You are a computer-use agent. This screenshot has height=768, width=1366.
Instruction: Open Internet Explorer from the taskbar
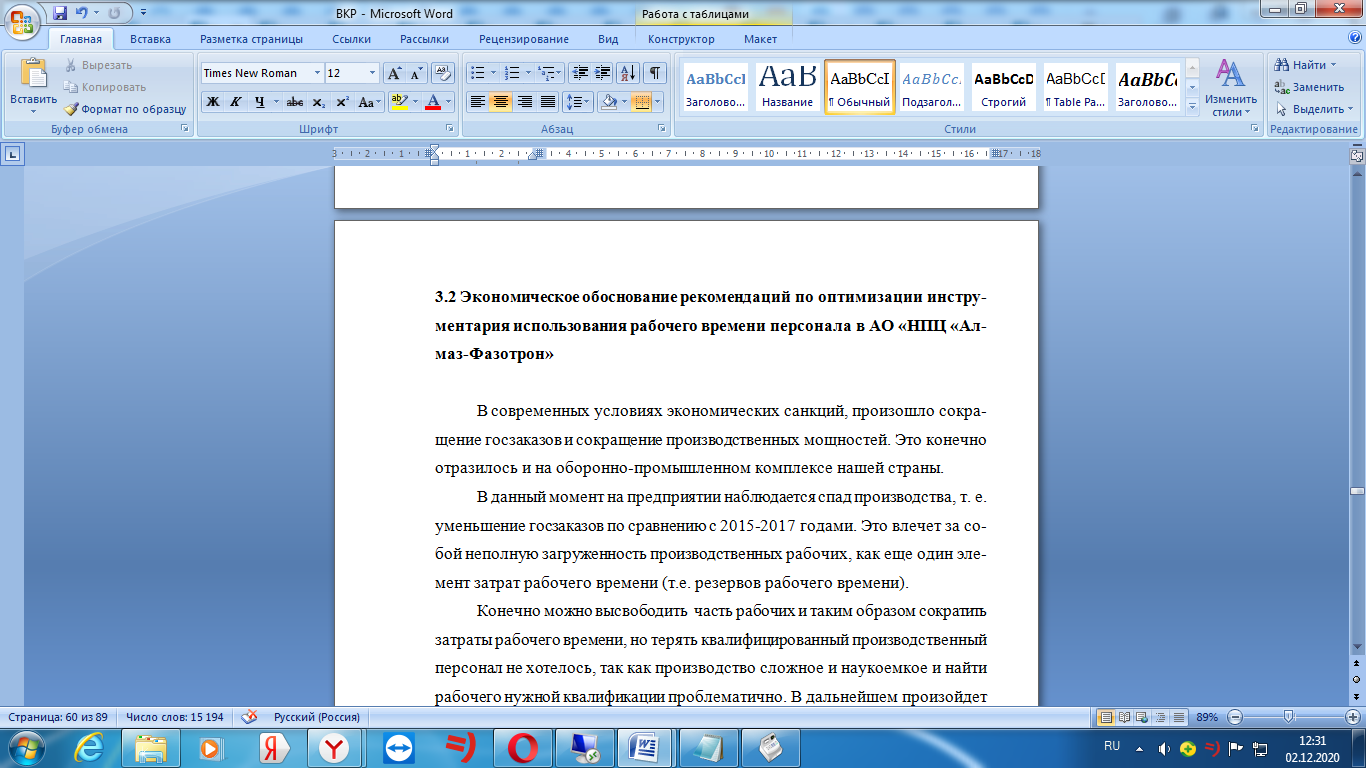pos(91,748)
